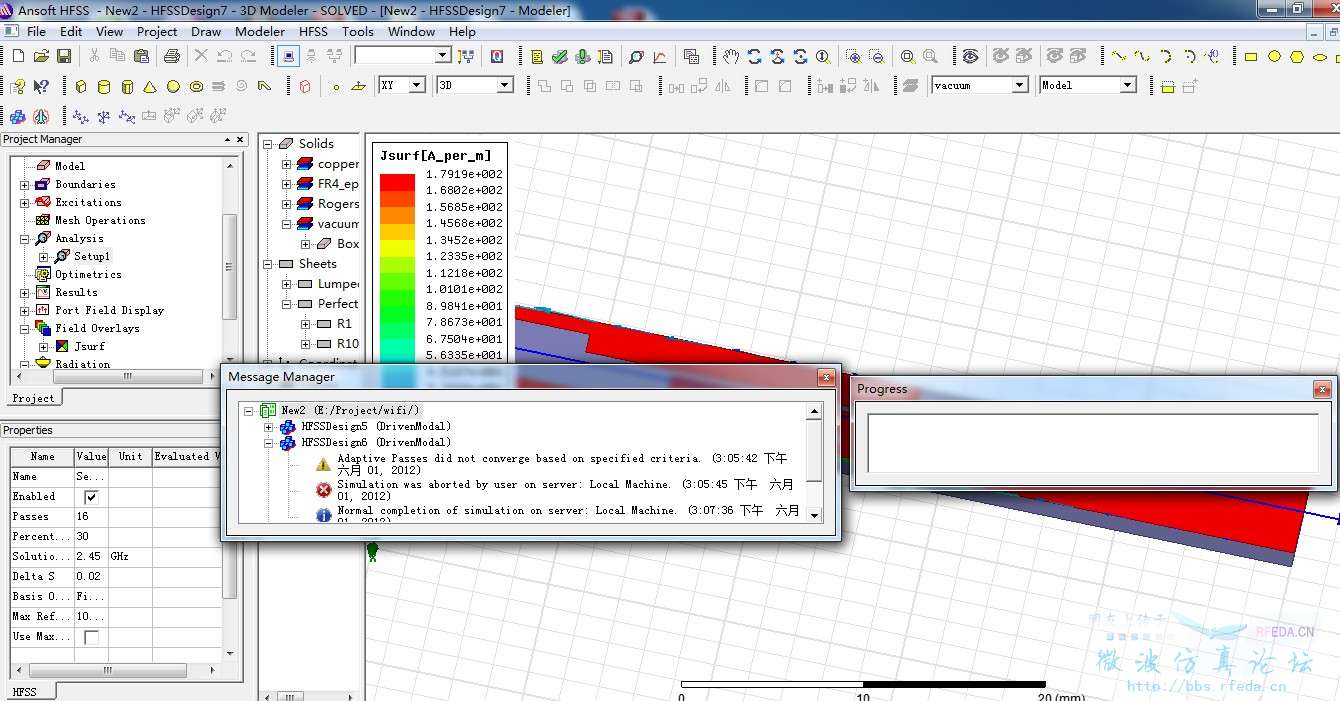Open the XY drawing plane dropdown
Viewport: 1340px width, 701px height.
point(419,85)
